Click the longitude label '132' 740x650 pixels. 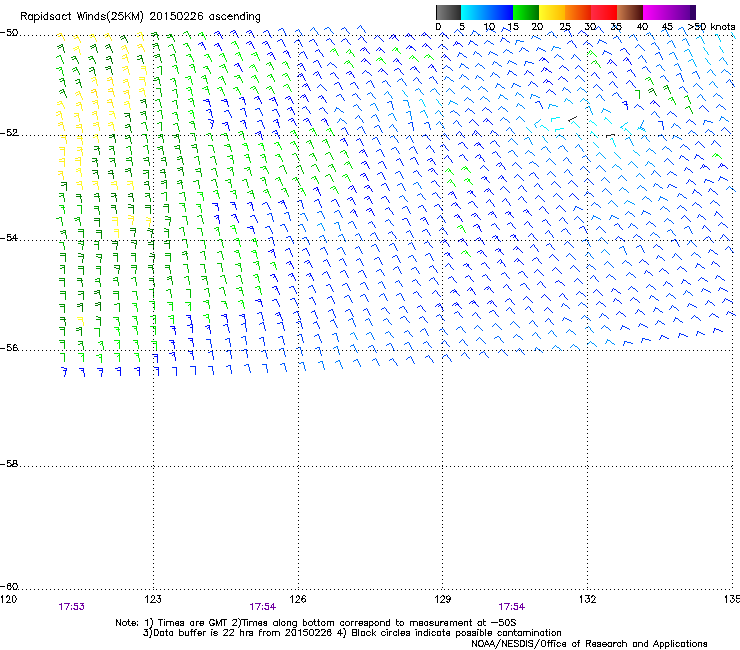click(587, 599)
